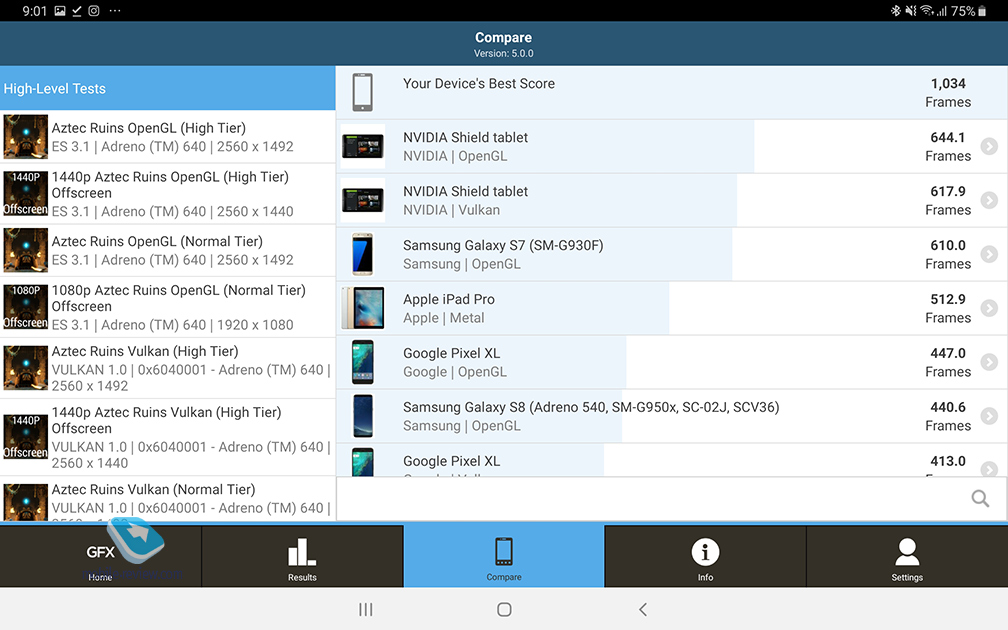The image size is (1008, 630).
Task: Expand NVIDIA Shield tablet OpenGL details arrow
Action: pyautogui.click(x=989, y=147)
